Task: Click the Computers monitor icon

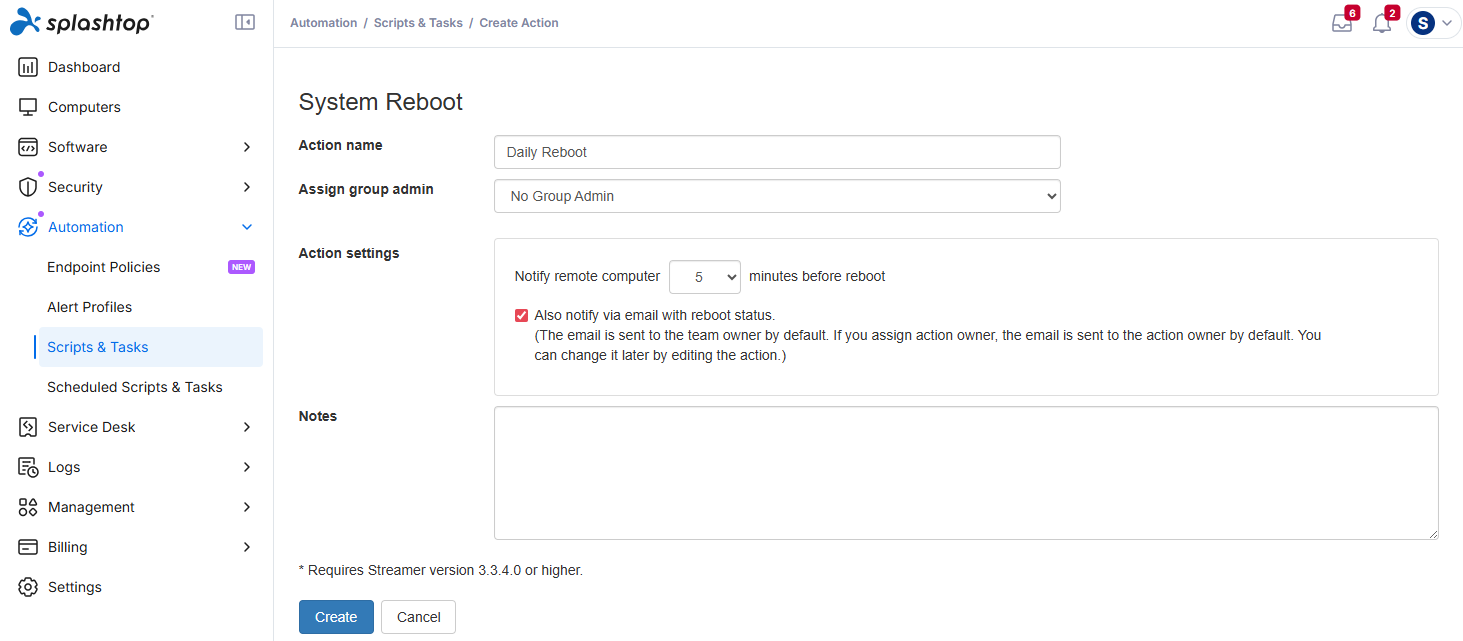Action: pos(28,107)
